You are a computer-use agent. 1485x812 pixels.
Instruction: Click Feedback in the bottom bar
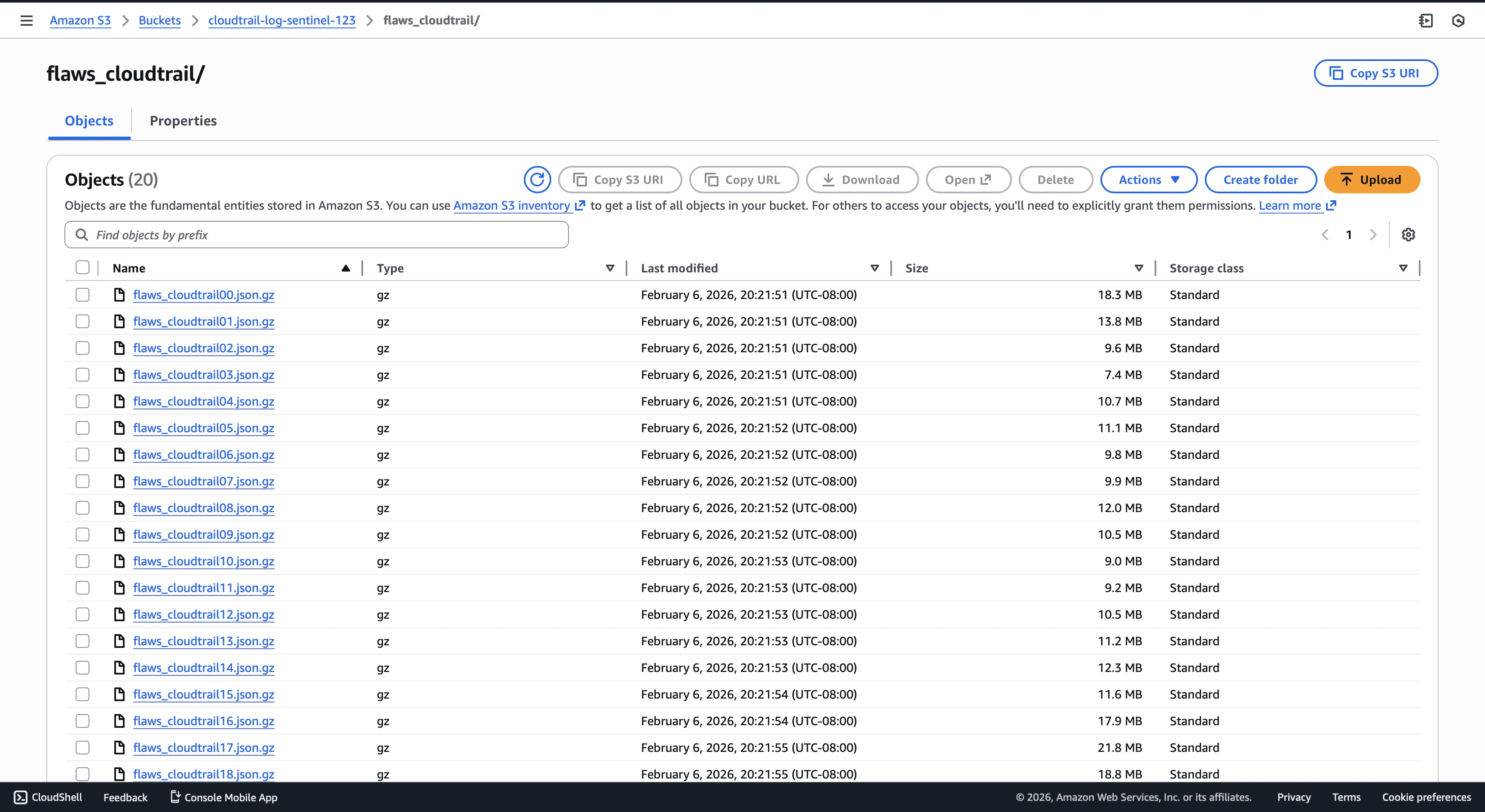click(x=125, y=797)
